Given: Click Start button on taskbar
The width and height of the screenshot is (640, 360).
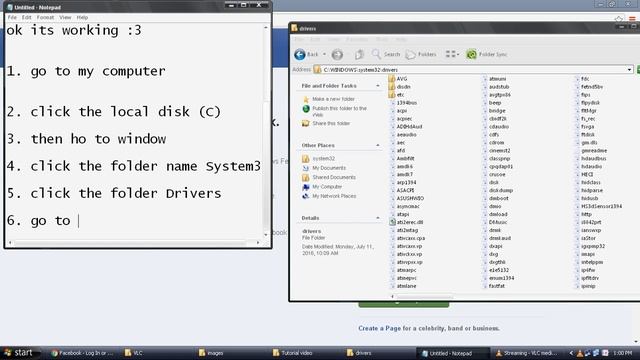Looking at the screenshot, I should pyautogui.click(x=19, y=353).
